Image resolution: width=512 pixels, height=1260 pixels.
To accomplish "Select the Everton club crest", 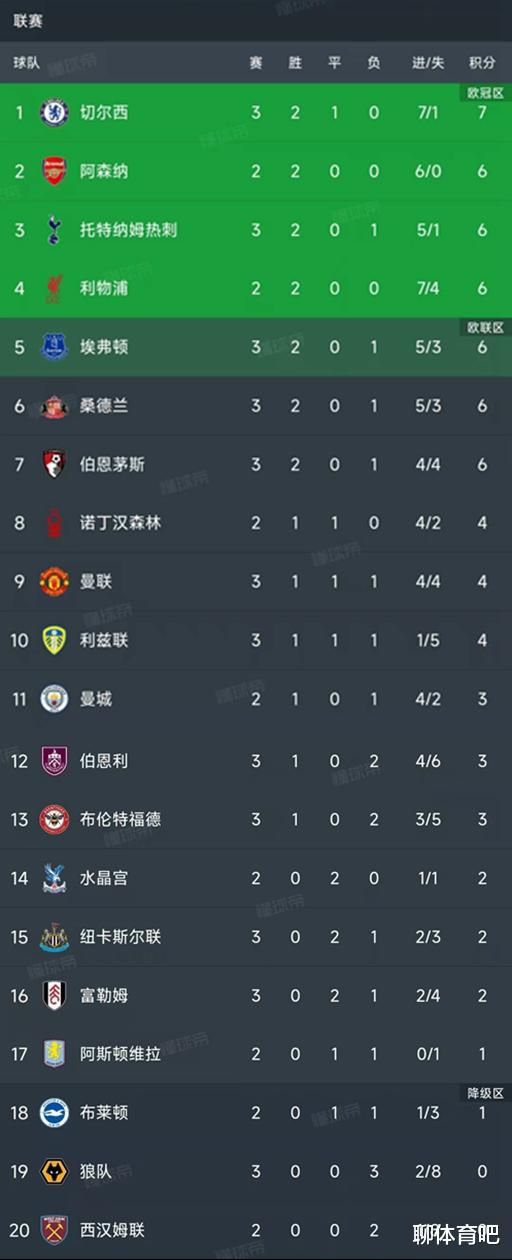I will [54, 347].
